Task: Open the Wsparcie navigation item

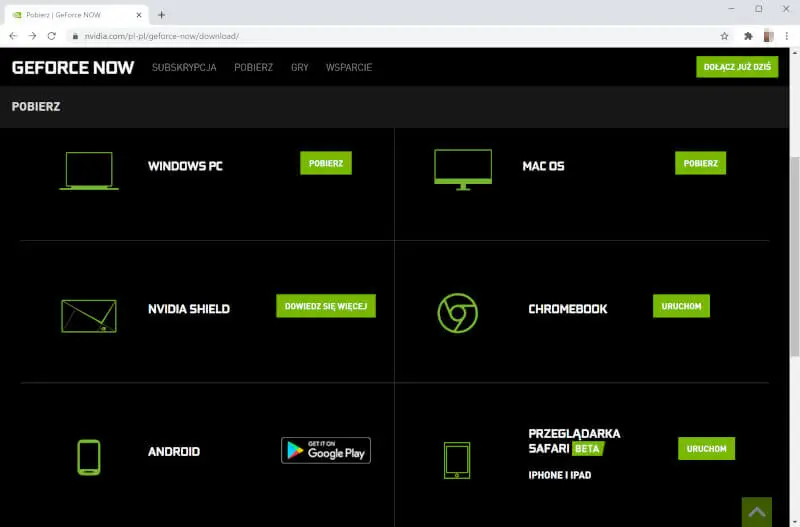Action: click(x=349, y=67)
